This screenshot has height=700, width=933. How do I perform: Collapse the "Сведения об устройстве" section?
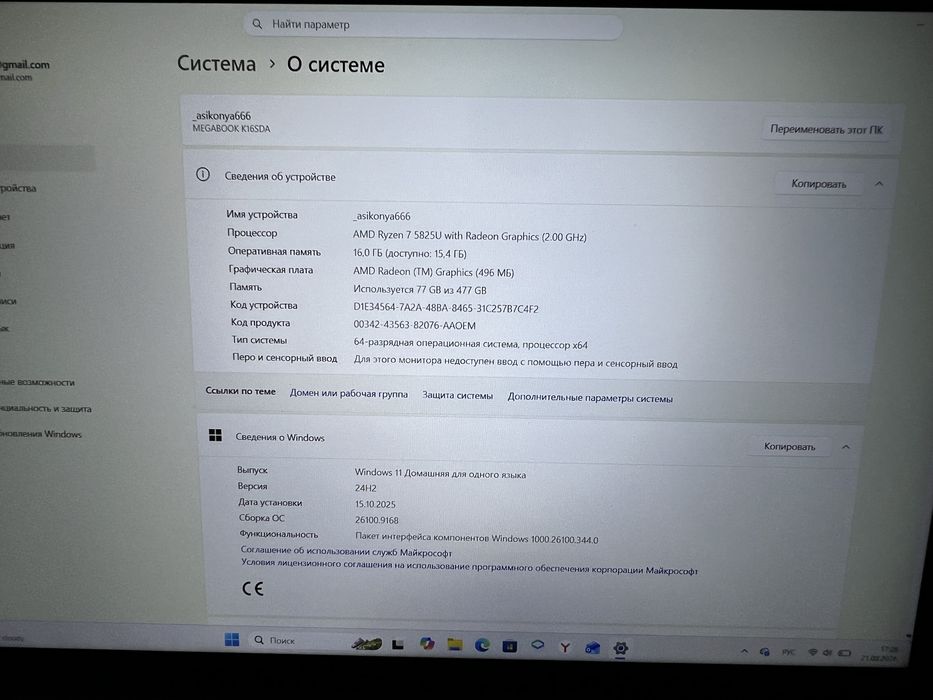click(879, 184)
